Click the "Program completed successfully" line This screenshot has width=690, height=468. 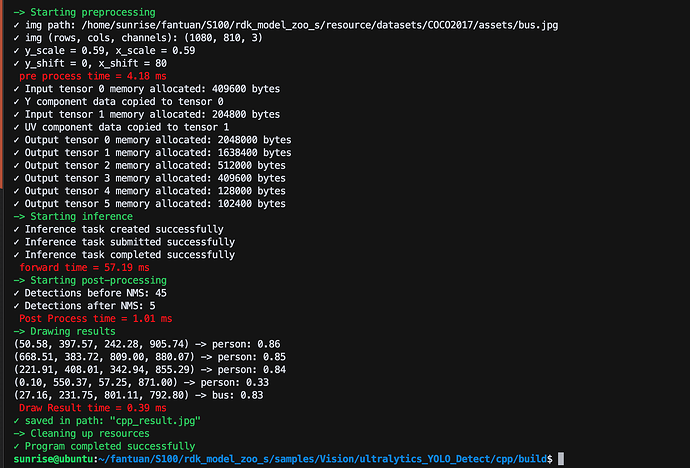point(107,446)
